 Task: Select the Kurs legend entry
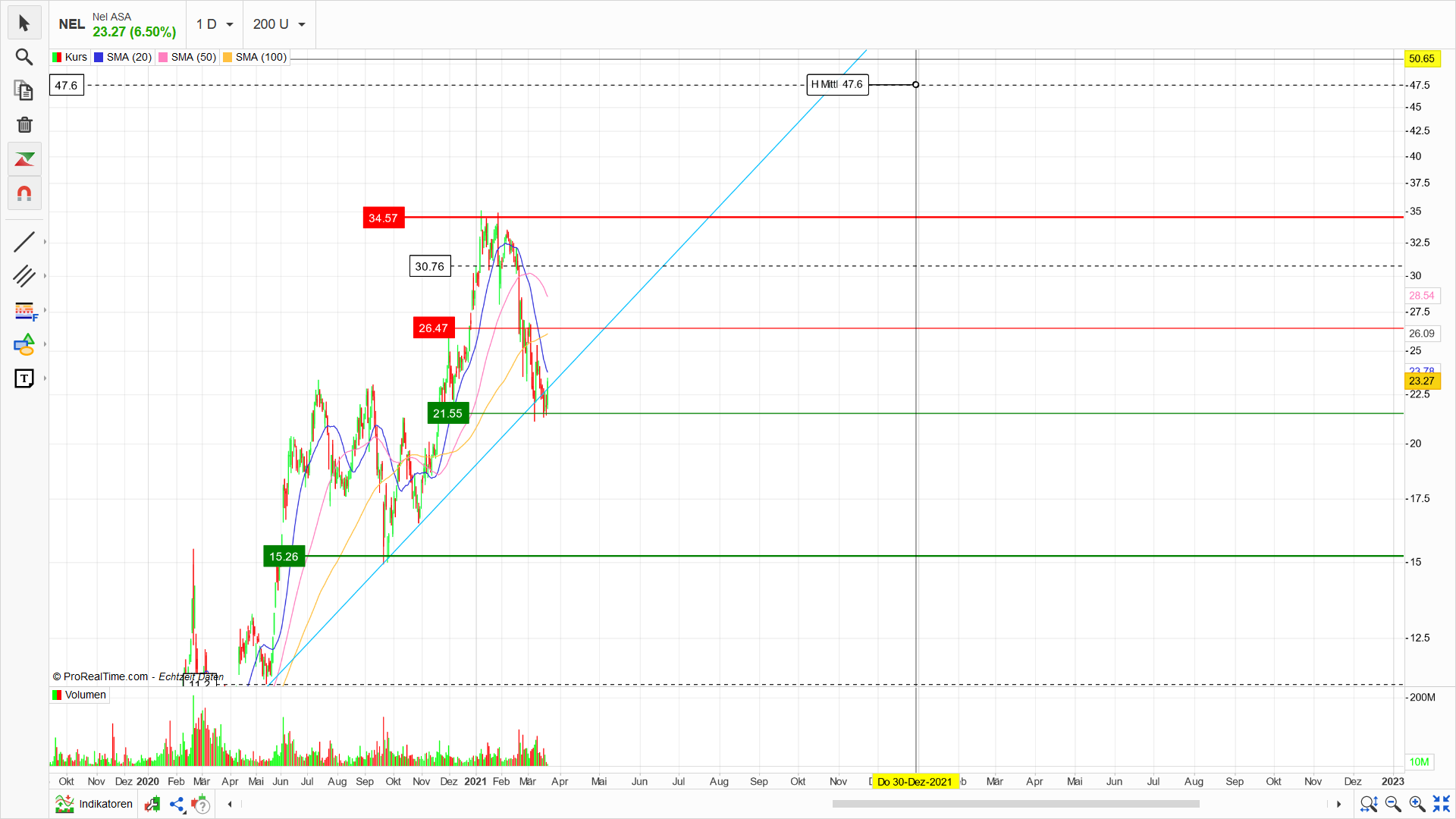[x=69, y=57]
